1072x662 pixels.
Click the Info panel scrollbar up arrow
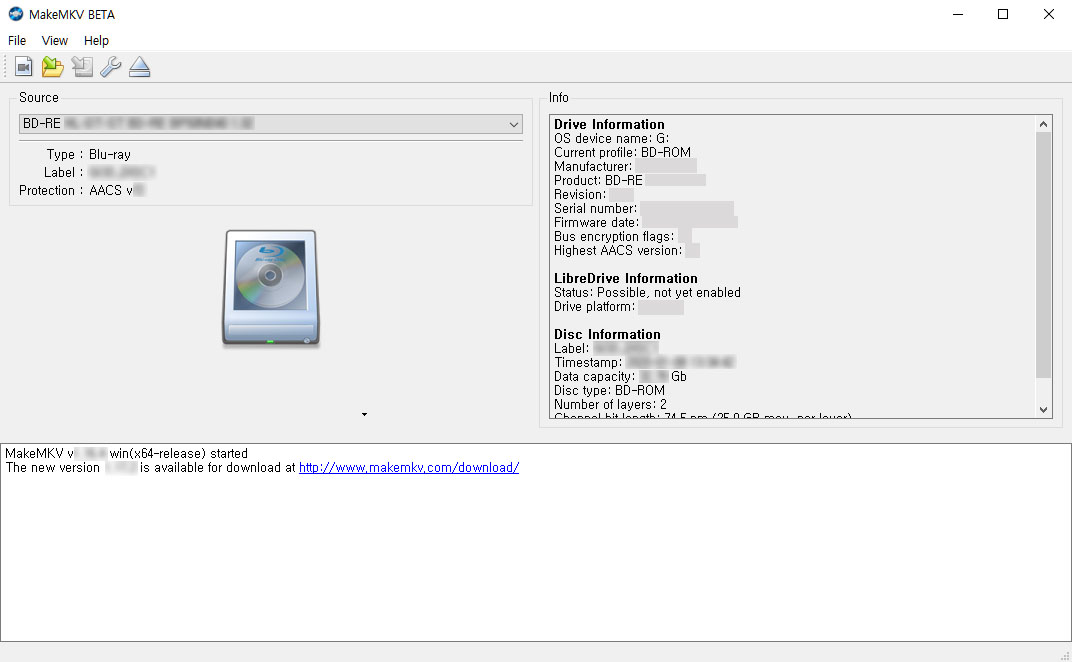point(1043,124)
